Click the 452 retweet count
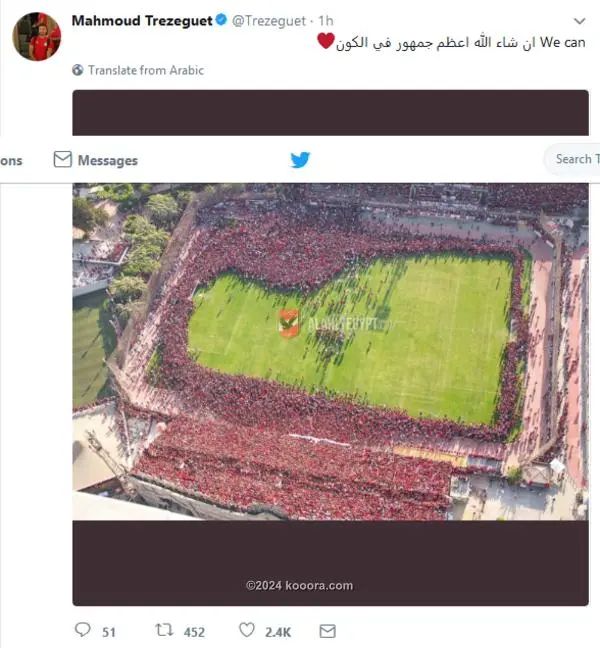The height and width of the screenshot is (648, 600). 194,632
